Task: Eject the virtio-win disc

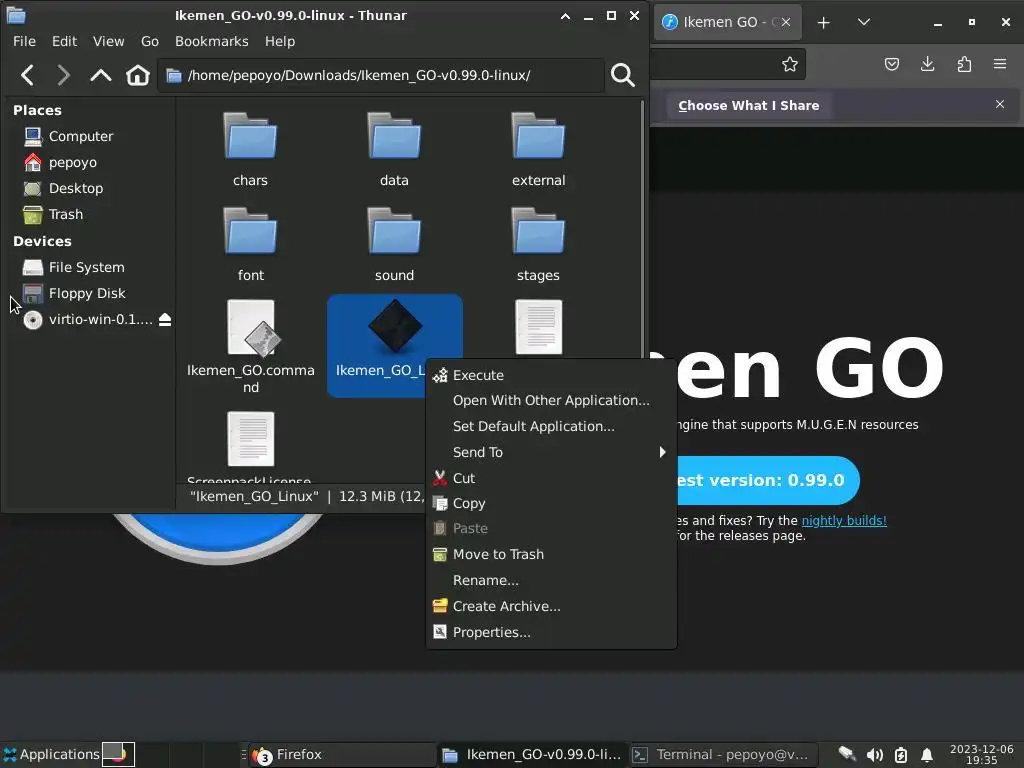Action: point(165,319)
